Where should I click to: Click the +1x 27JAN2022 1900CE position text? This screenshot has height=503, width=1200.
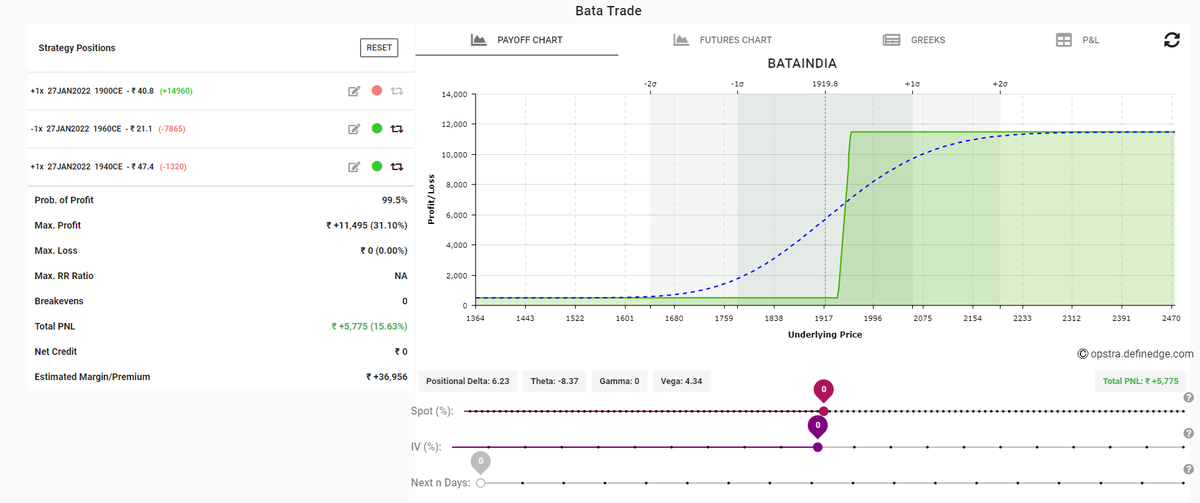tap(92, 91)
